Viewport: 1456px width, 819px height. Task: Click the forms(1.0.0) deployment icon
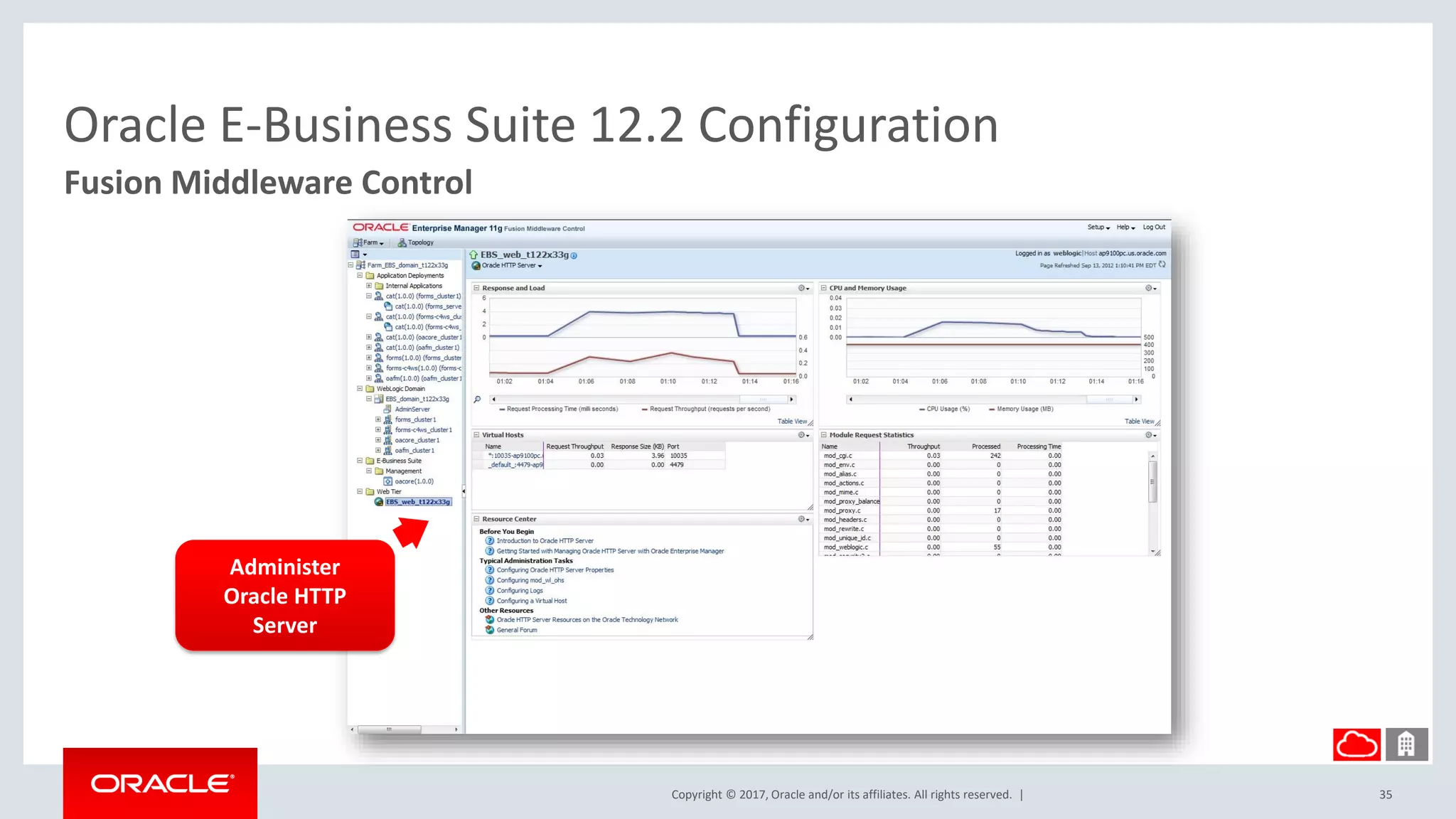tap(379, 358)
